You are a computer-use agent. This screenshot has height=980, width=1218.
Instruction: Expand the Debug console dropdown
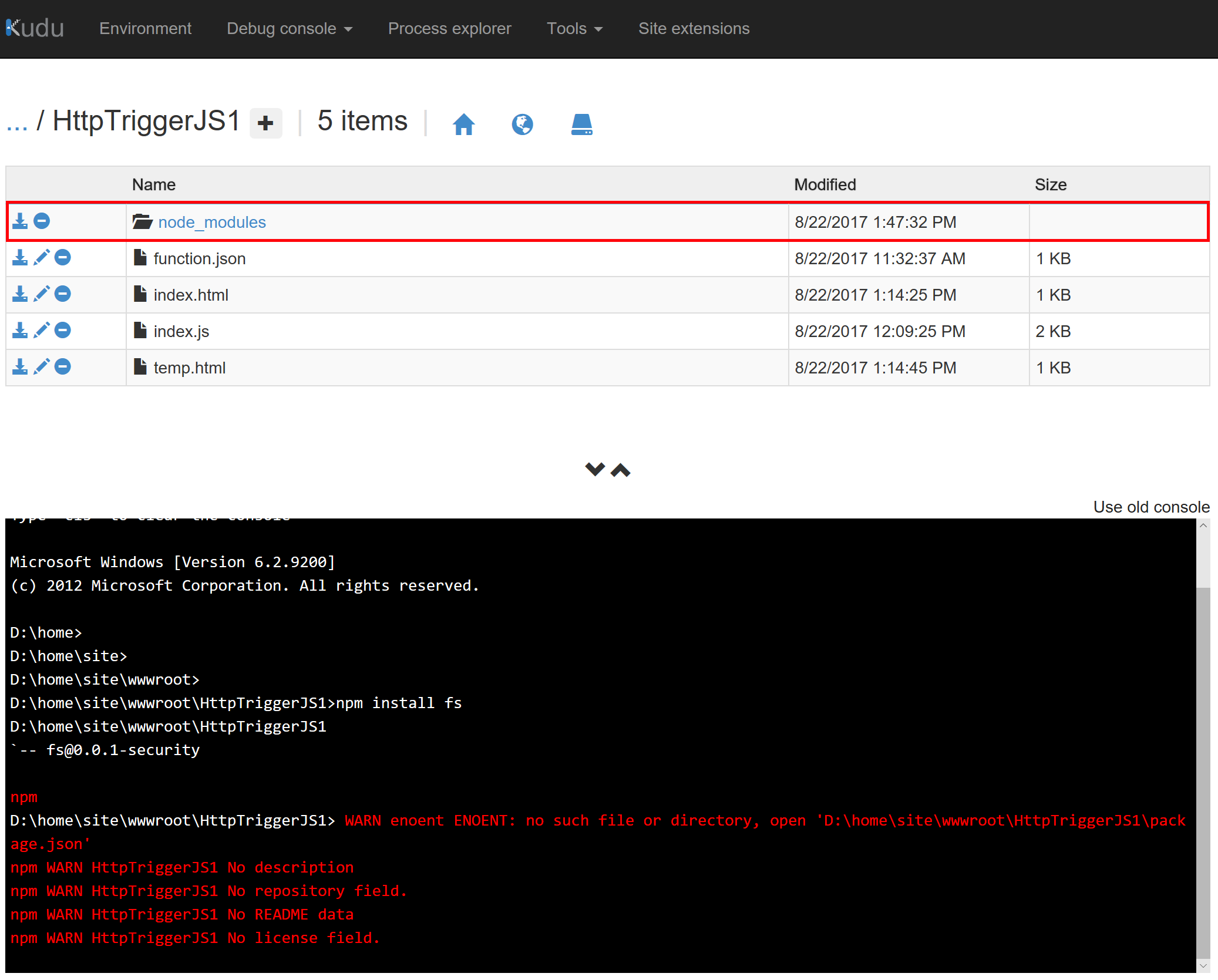point(290,28)
